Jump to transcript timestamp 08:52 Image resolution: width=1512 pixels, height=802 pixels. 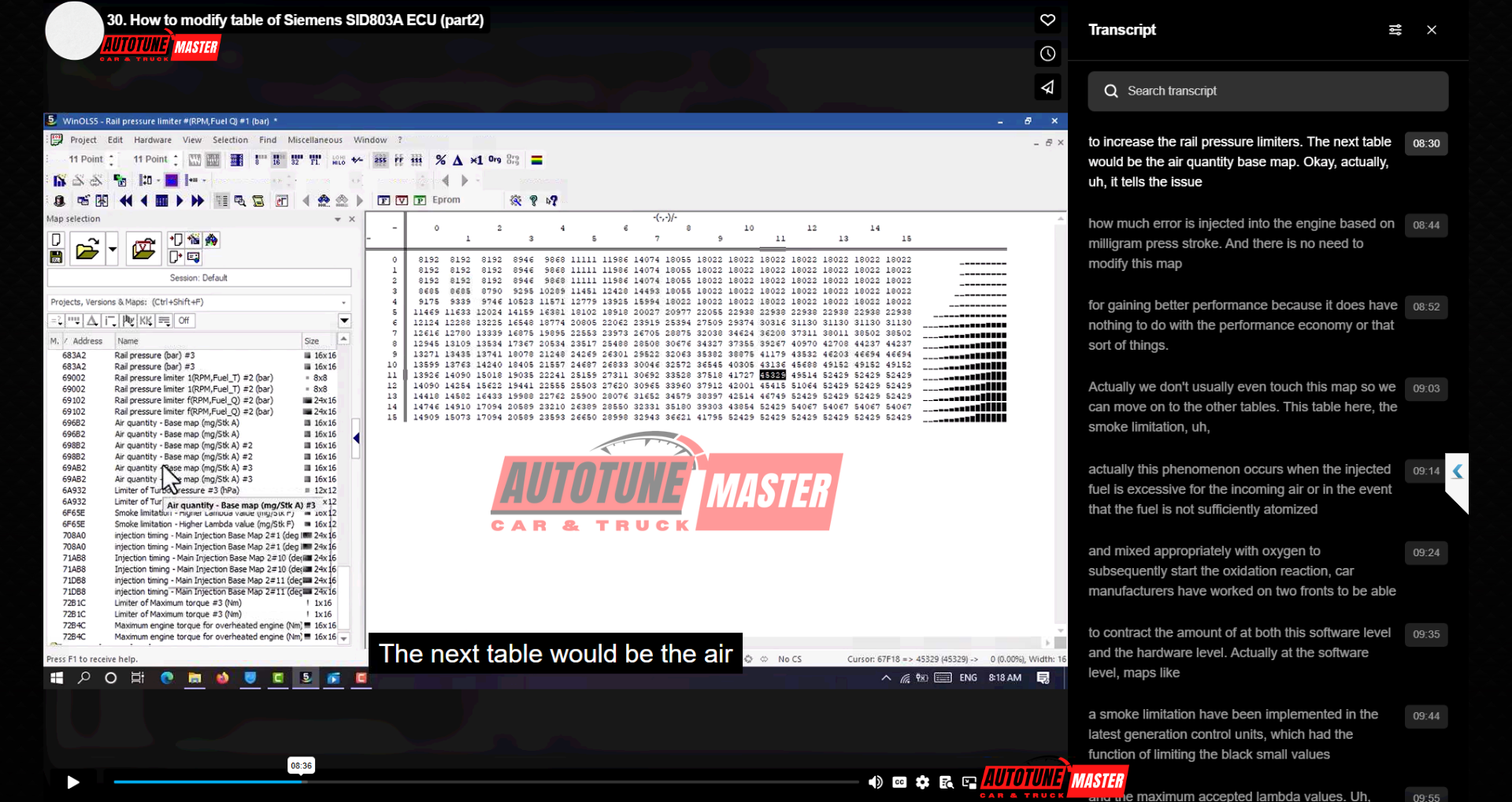coord(1425,307)
